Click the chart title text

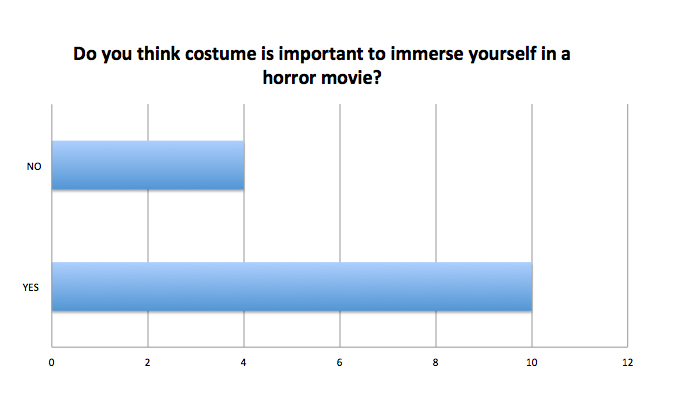tap(322, 66)
